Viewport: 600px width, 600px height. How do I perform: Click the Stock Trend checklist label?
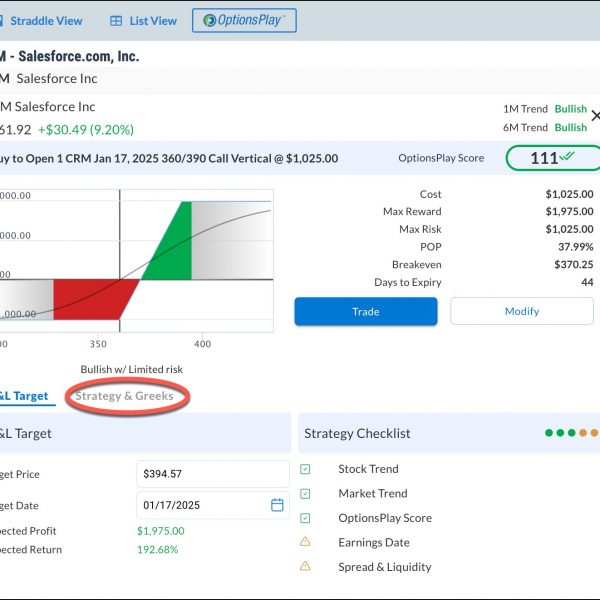coord(368,469)
